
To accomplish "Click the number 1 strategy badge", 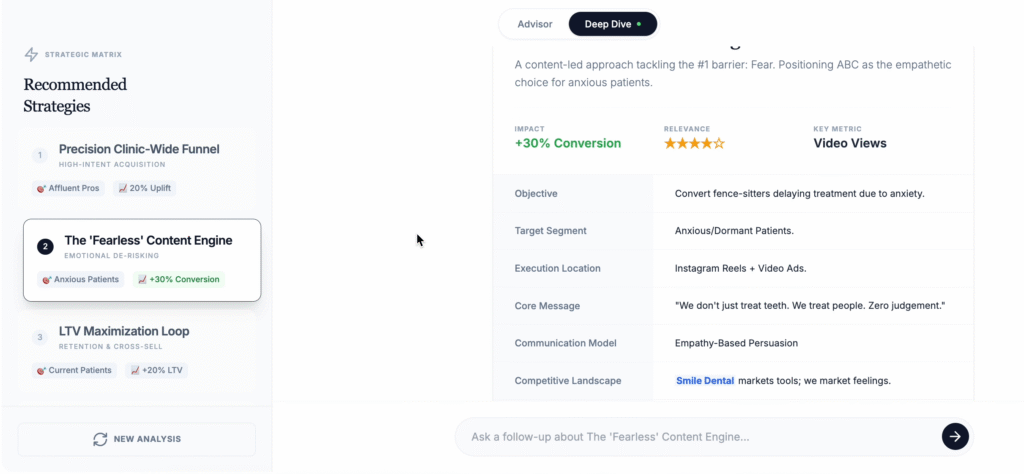I will click(40, 155).
